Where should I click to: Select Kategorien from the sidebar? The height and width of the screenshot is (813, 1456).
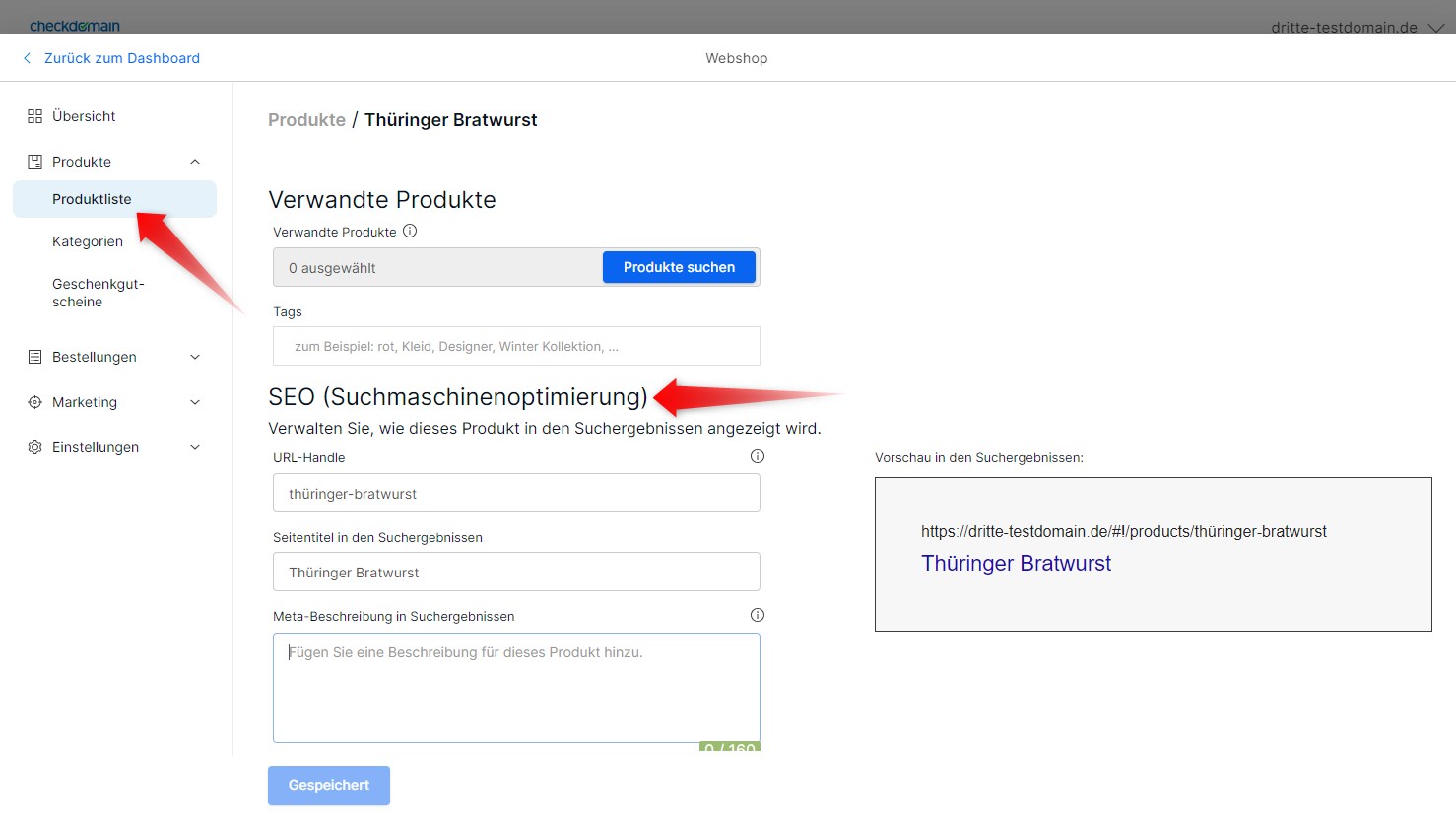[87, 241]
